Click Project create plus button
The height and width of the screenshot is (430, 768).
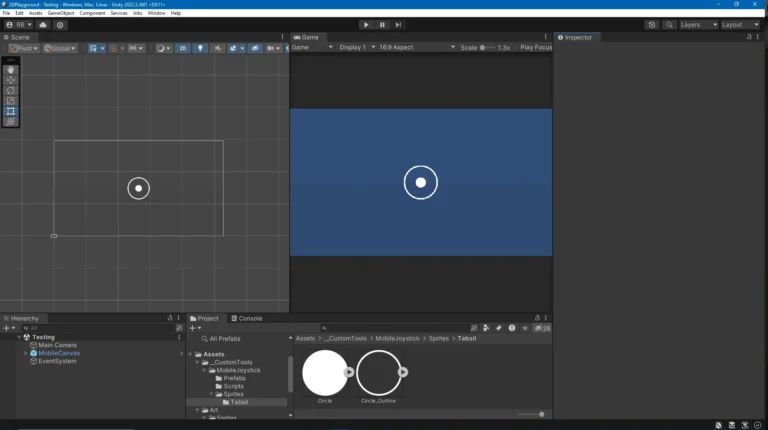tap(195, 328)
